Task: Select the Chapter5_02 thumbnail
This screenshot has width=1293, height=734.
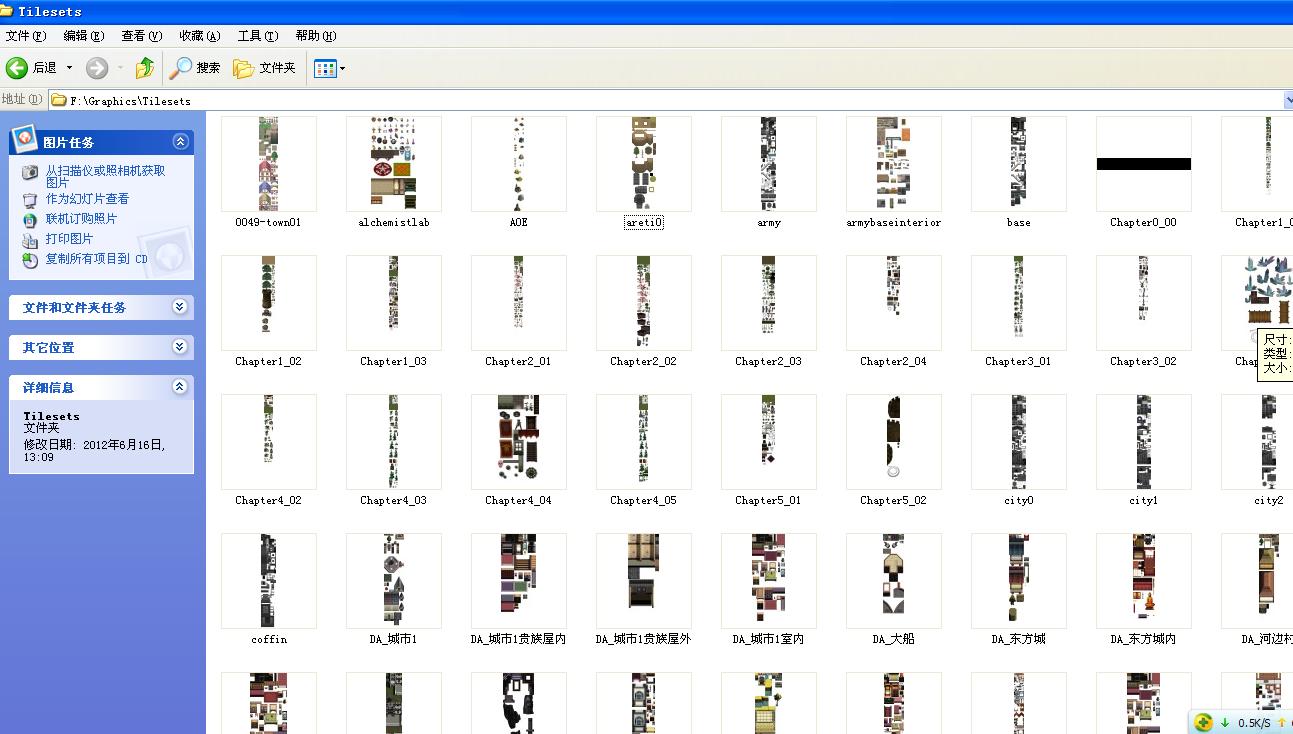Action: tap(894, 442)
